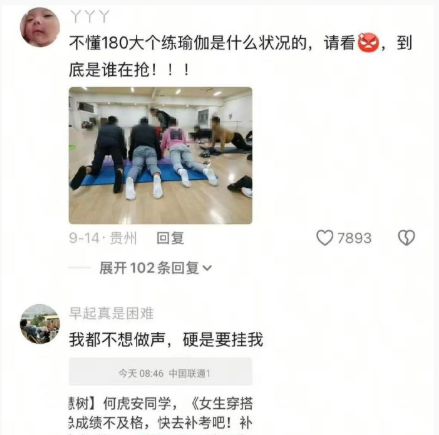Open the 早起真是困难 username profile
The width and height of the screenshot is (439, 435).
pos(111,313)
